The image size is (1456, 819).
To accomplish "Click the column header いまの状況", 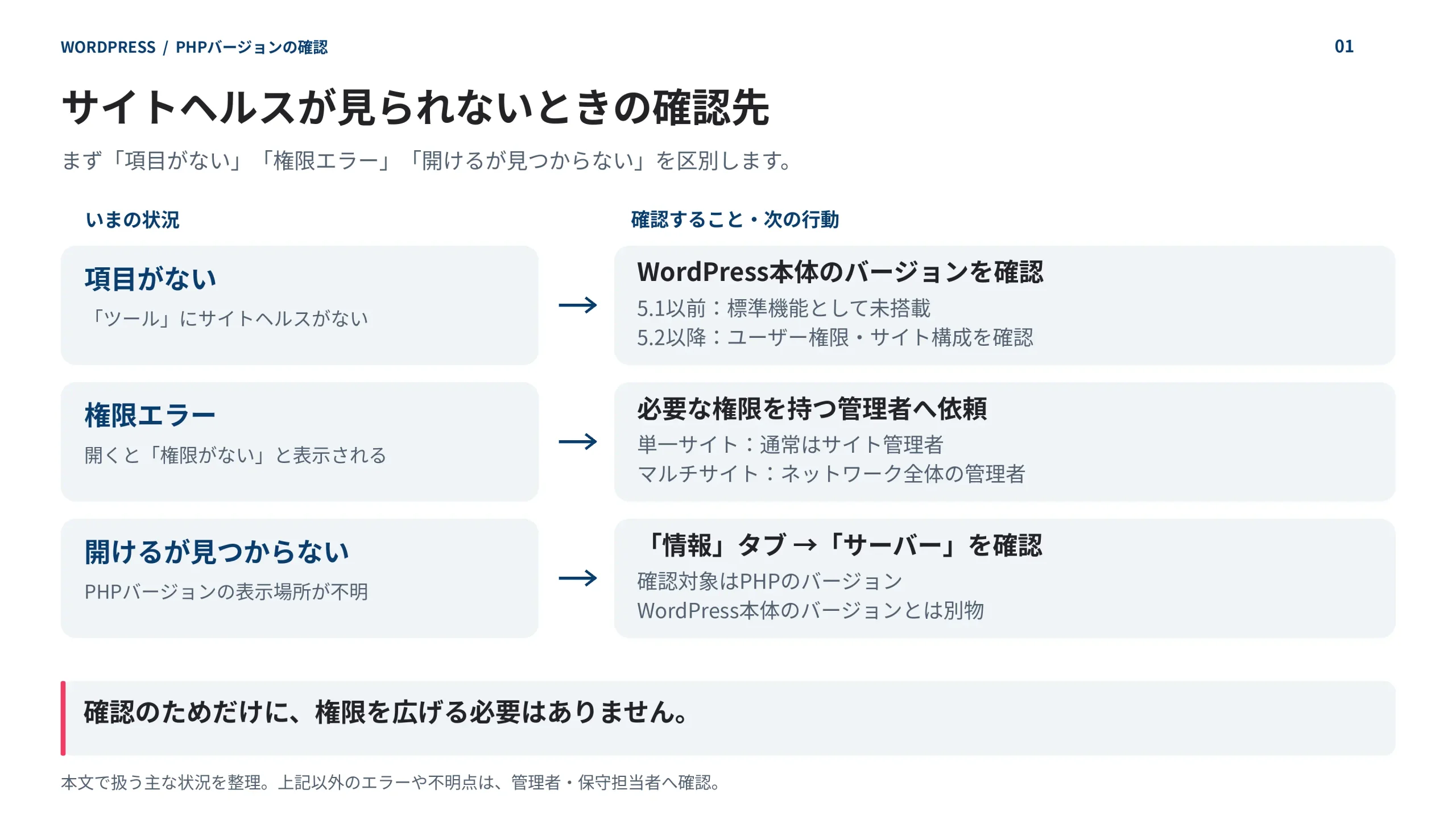I will pyautogui.click(x=133, y=220).
